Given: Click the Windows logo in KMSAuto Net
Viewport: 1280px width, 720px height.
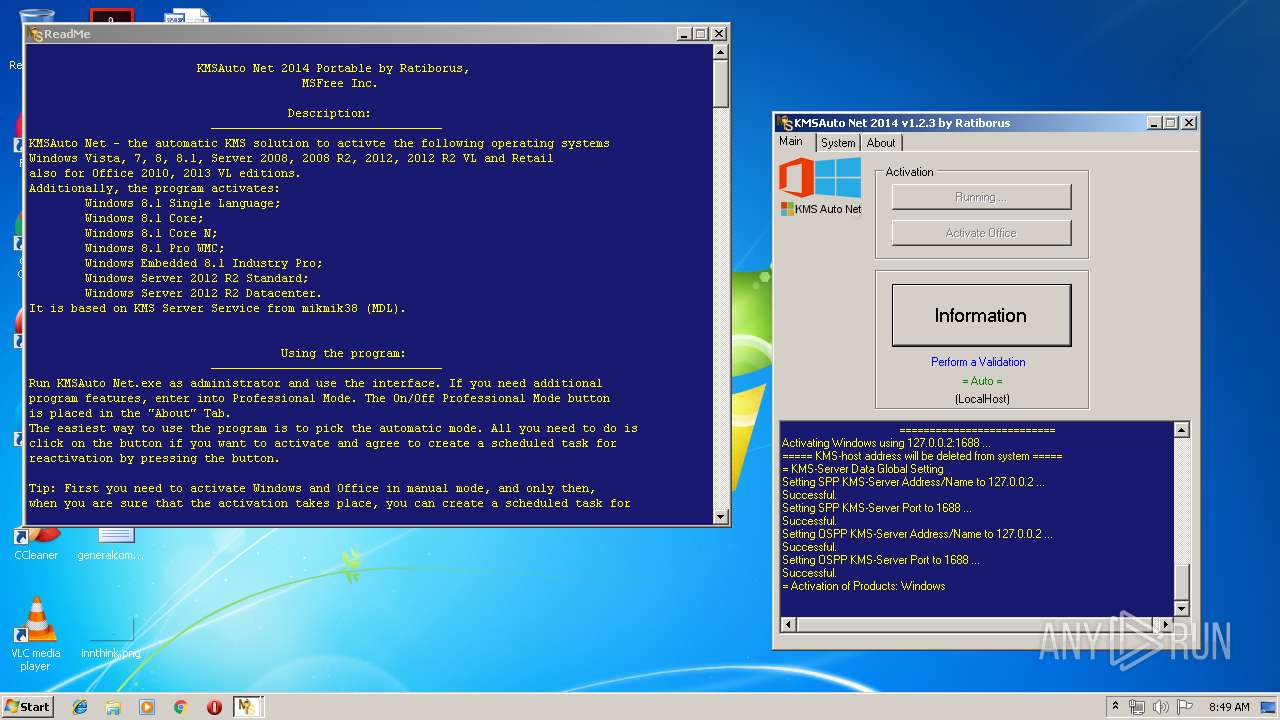Looking at the screenshot, I should point(838,178).
